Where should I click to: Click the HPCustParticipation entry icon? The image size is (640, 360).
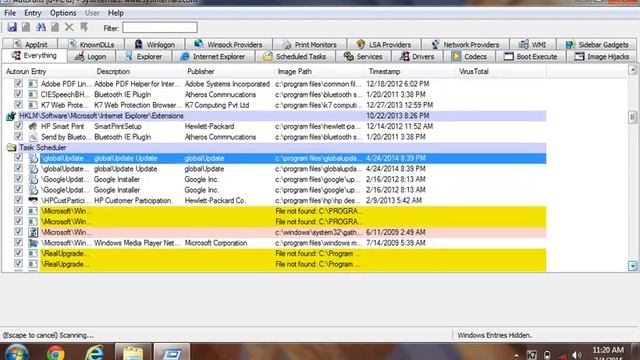click(x=33, y=200)
